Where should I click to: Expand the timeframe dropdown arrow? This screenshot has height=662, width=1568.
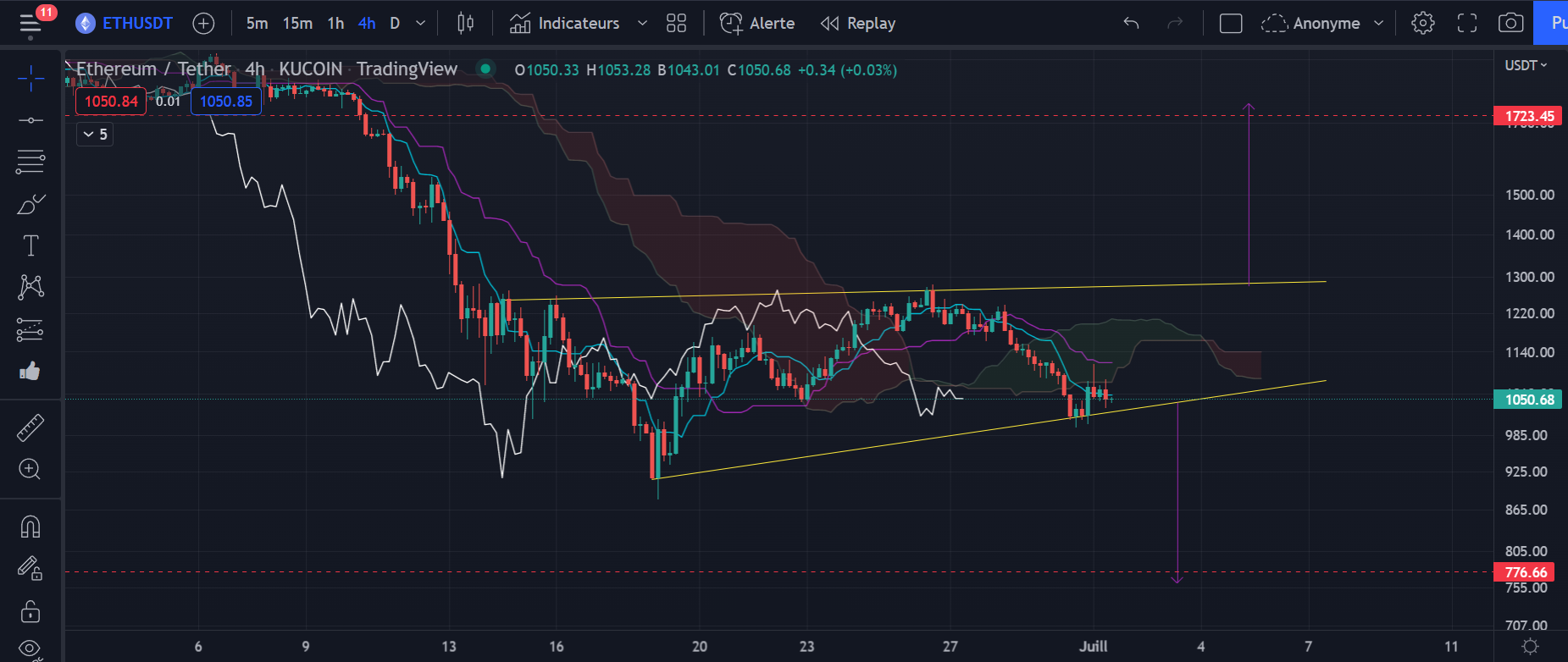click(x=420, y=24)
